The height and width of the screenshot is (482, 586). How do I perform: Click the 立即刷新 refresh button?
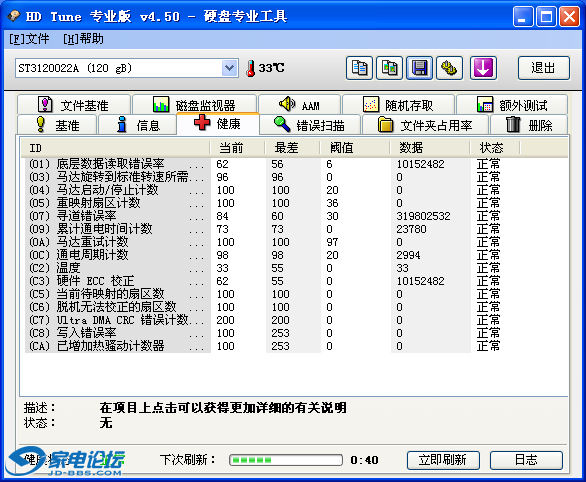point(443,460)
